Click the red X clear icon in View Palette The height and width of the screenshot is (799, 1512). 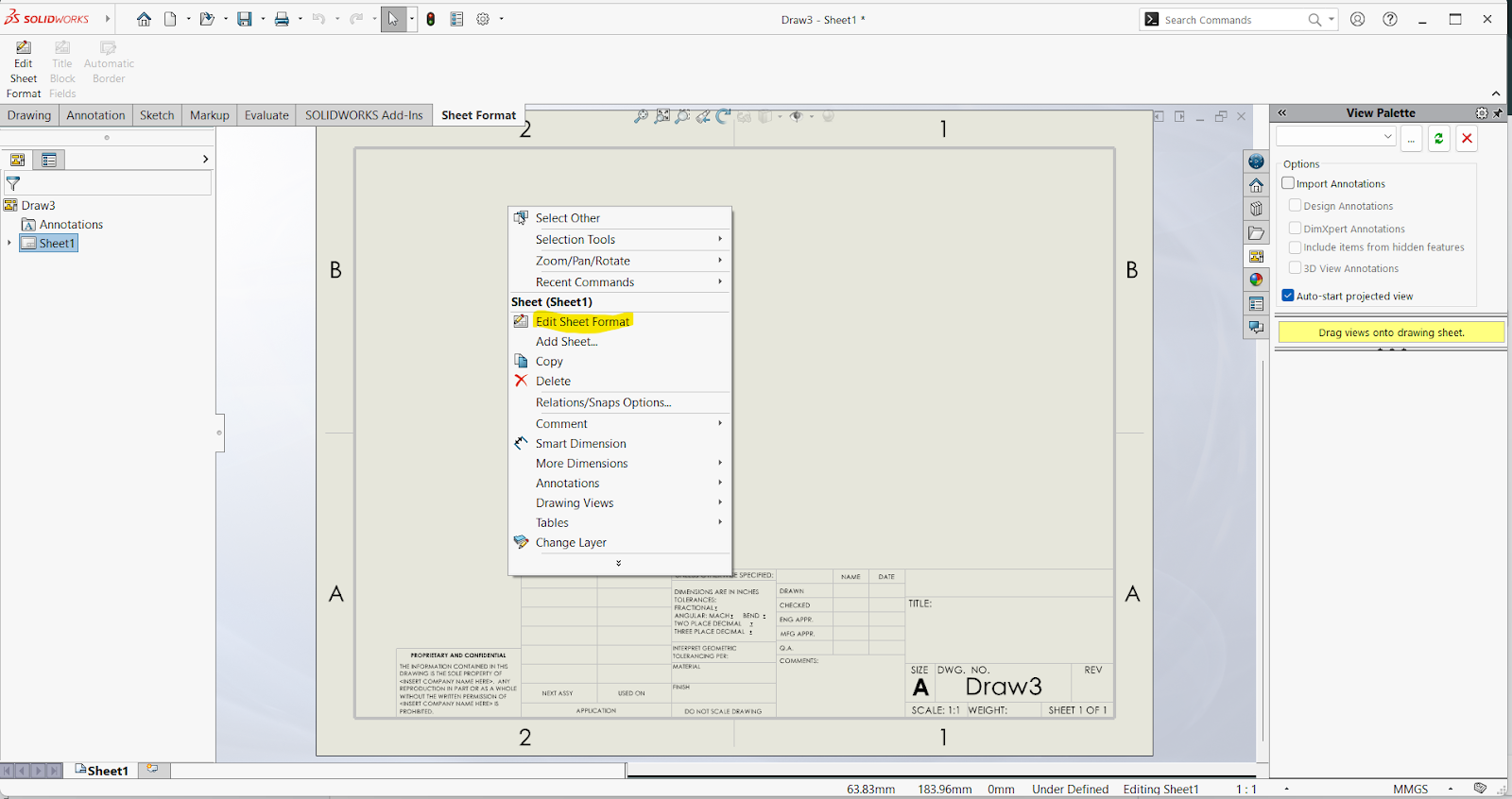1467,139
